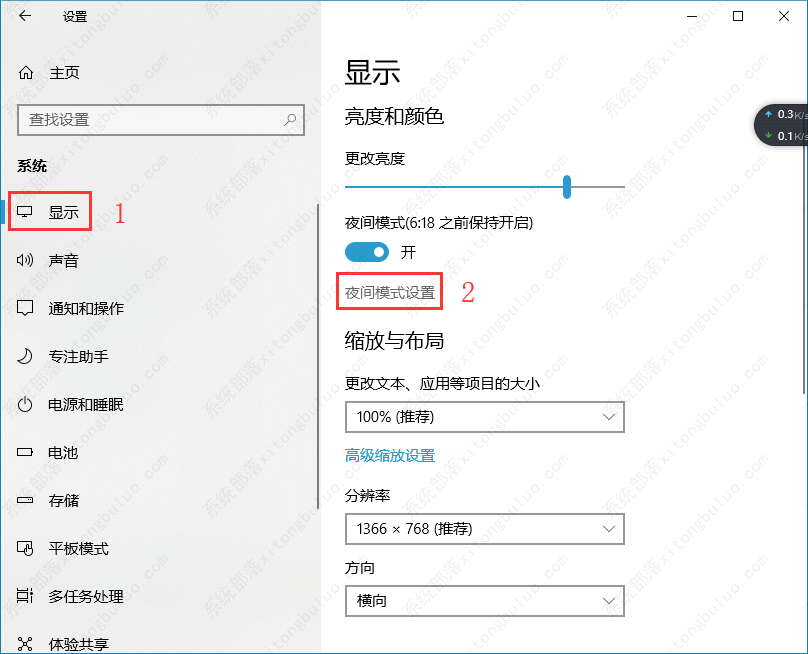Open advanced scaling settings (高级缩放设置) link
Image resolution: width=808 pixels, height=654 pixels.
pos(390,456)
